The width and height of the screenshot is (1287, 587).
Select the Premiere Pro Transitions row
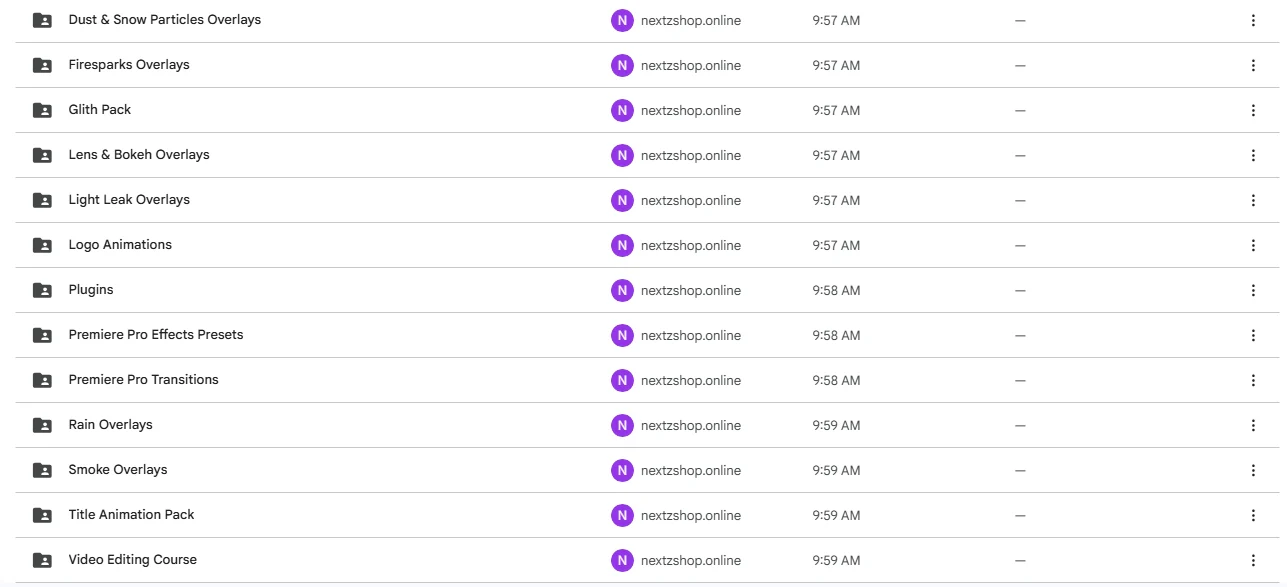click(143, 380)
